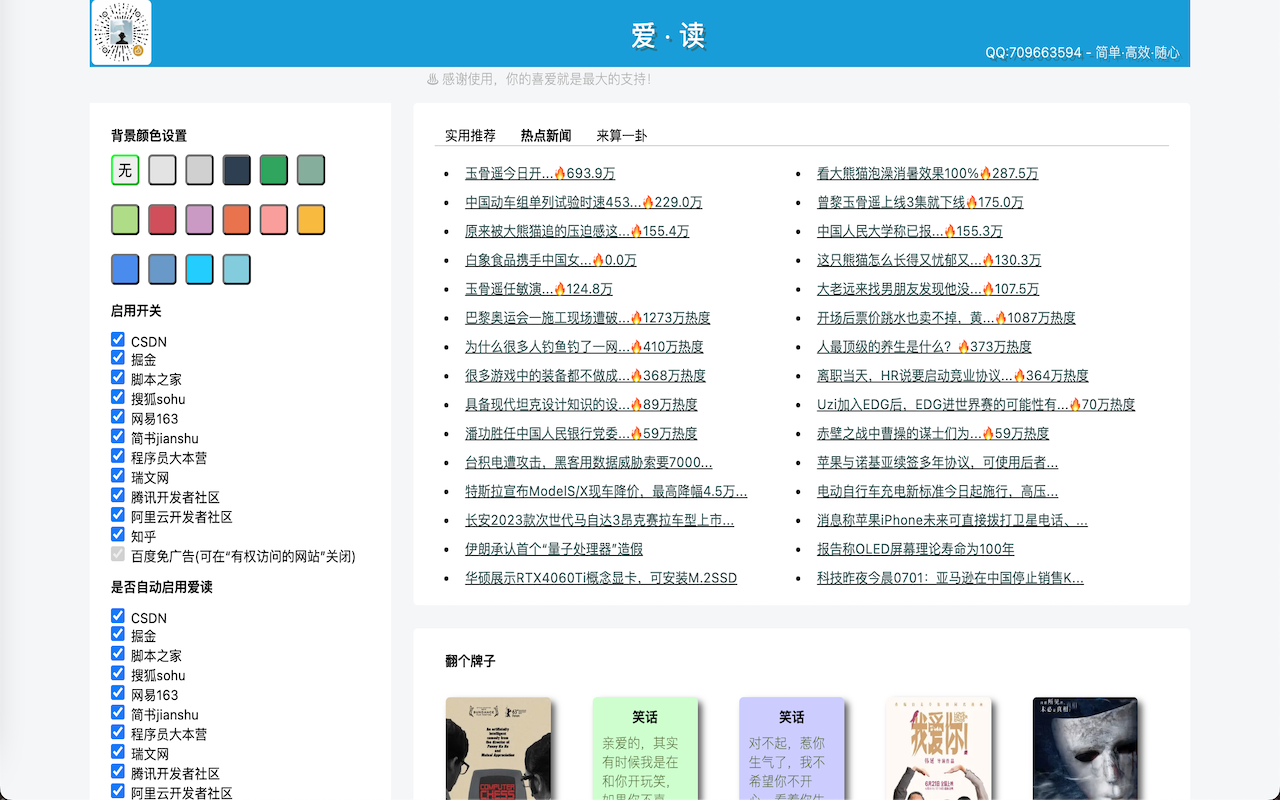Choose the dark navy background color swatch
The width and height of the screenshot is (1280, 800).
pos(236,170)
